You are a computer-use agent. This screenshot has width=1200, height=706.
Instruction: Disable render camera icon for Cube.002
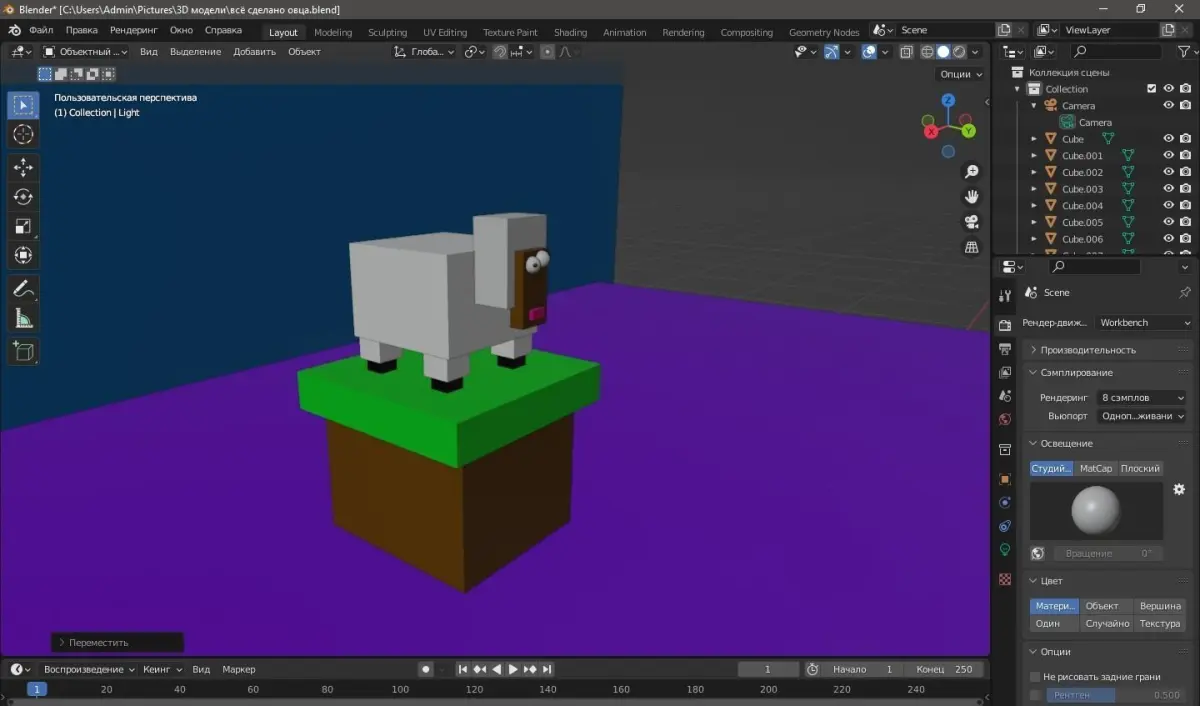coord(1185,172)
